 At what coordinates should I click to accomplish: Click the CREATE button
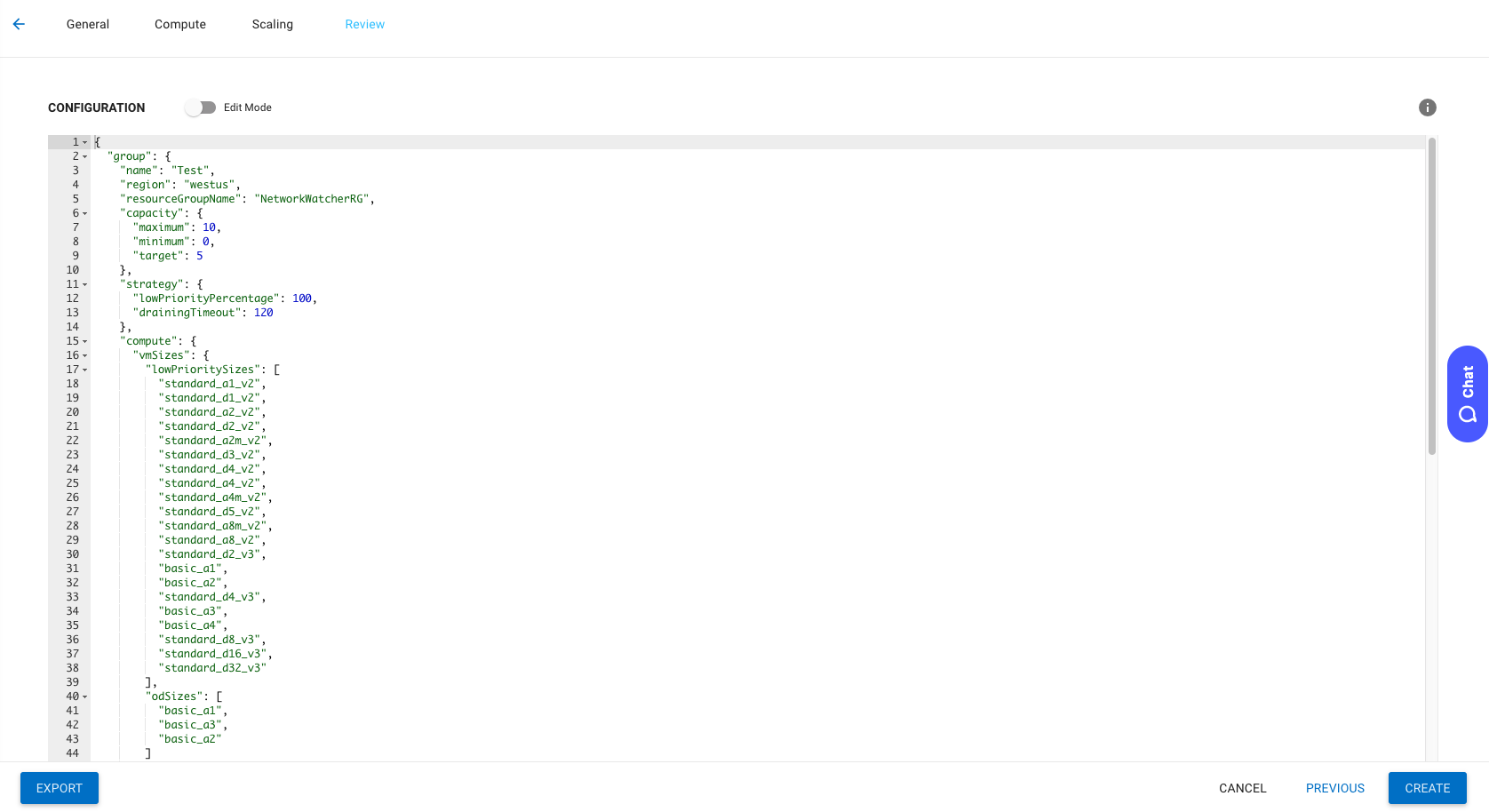[x=1427, y=788]
